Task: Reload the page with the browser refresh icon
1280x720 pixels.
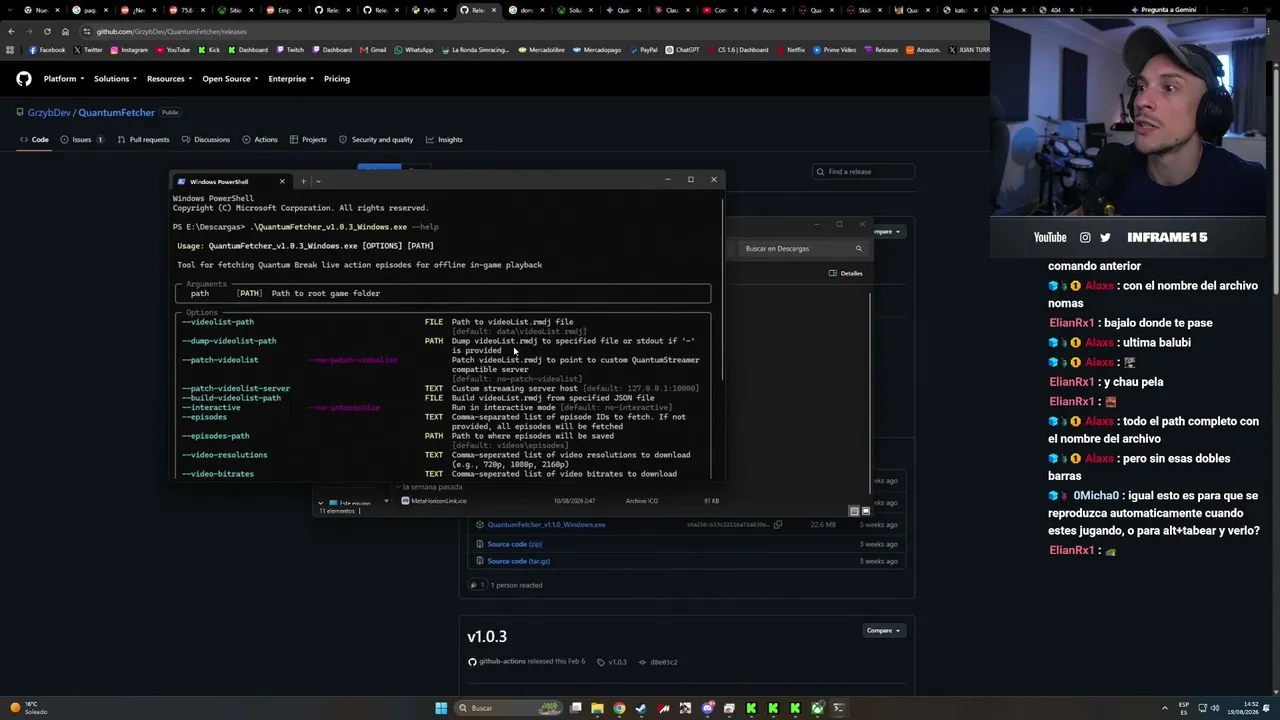Action: (47, 31)
